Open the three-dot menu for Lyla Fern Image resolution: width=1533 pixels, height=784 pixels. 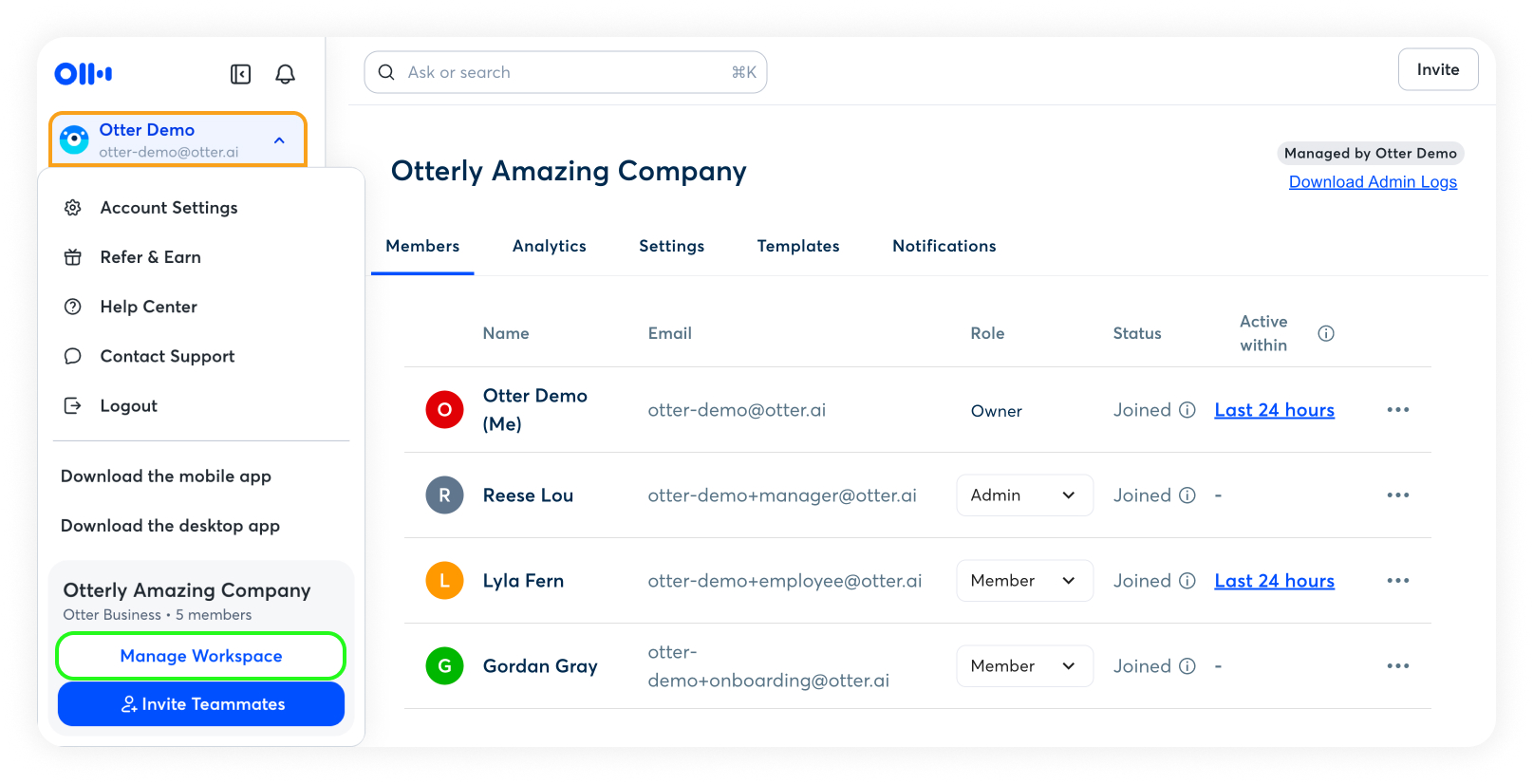1397,581
